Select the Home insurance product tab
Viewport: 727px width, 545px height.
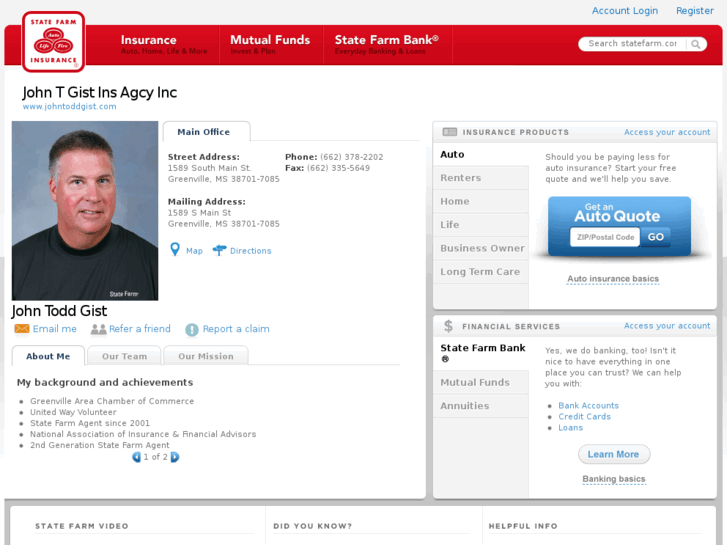tap(481, 201)
